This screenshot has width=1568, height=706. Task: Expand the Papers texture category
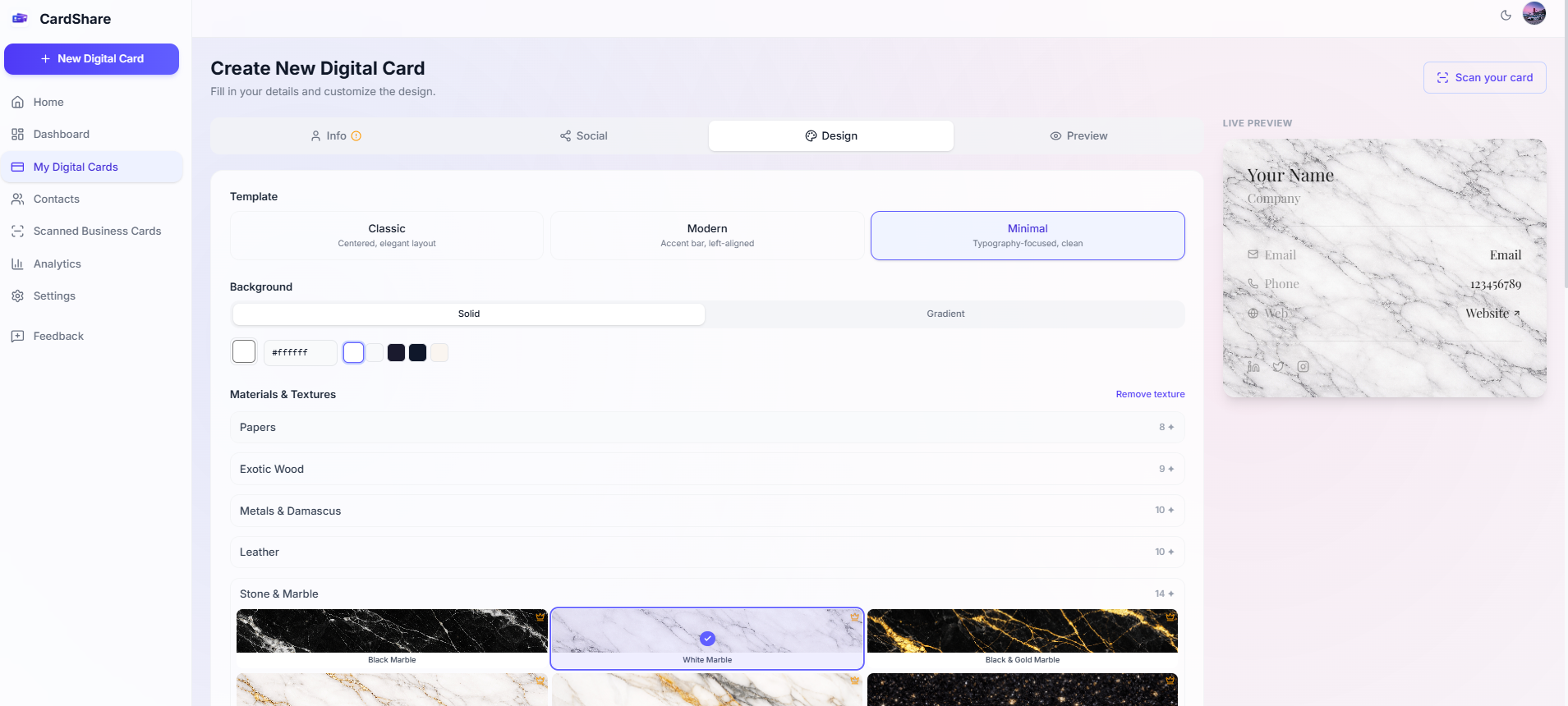coord(707,427)
